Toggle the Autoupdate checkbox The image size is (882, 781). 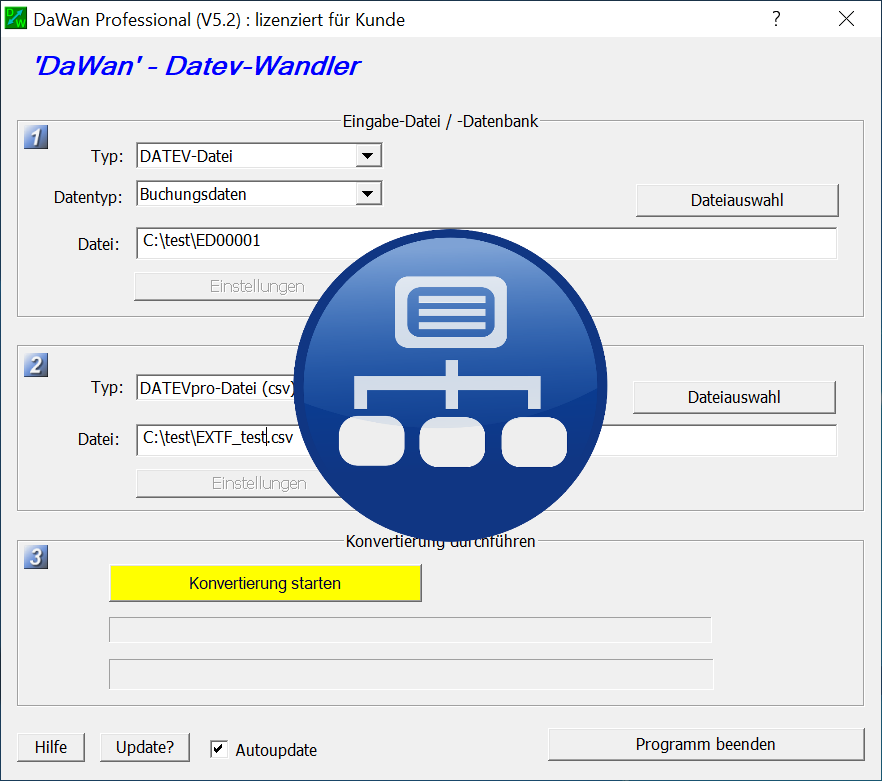click(x=219, y=749)
